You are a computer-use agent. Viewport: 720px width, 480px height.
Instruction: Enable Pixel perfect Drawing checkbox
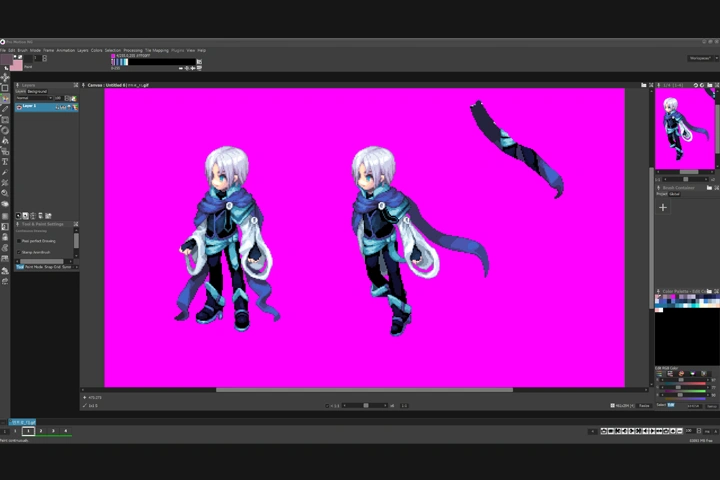coord(19,241)
